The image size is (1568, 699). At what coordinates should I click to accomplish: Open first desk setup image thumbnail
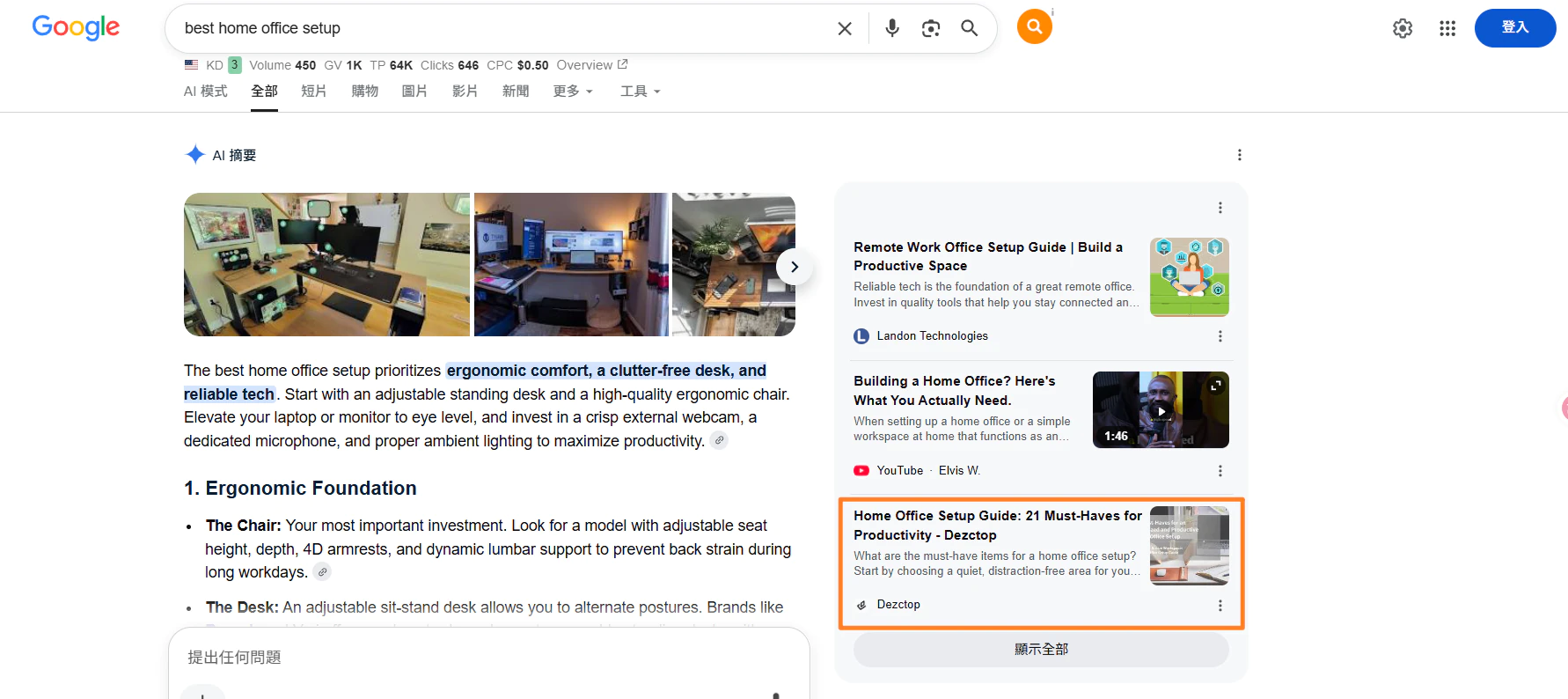tap(326, 264)
